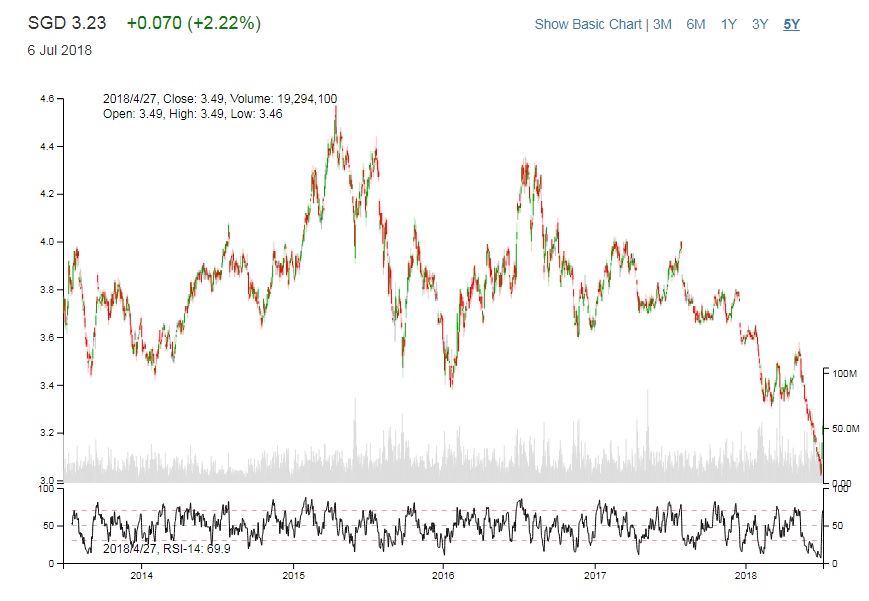Click the 2018/4/27 OHLC tooltip text

219,98
